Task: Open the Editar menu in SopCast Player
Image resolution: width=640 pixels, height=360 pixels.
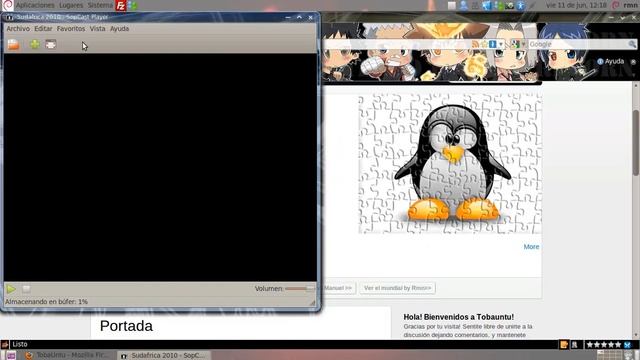Action: click(x=43, y=29)
